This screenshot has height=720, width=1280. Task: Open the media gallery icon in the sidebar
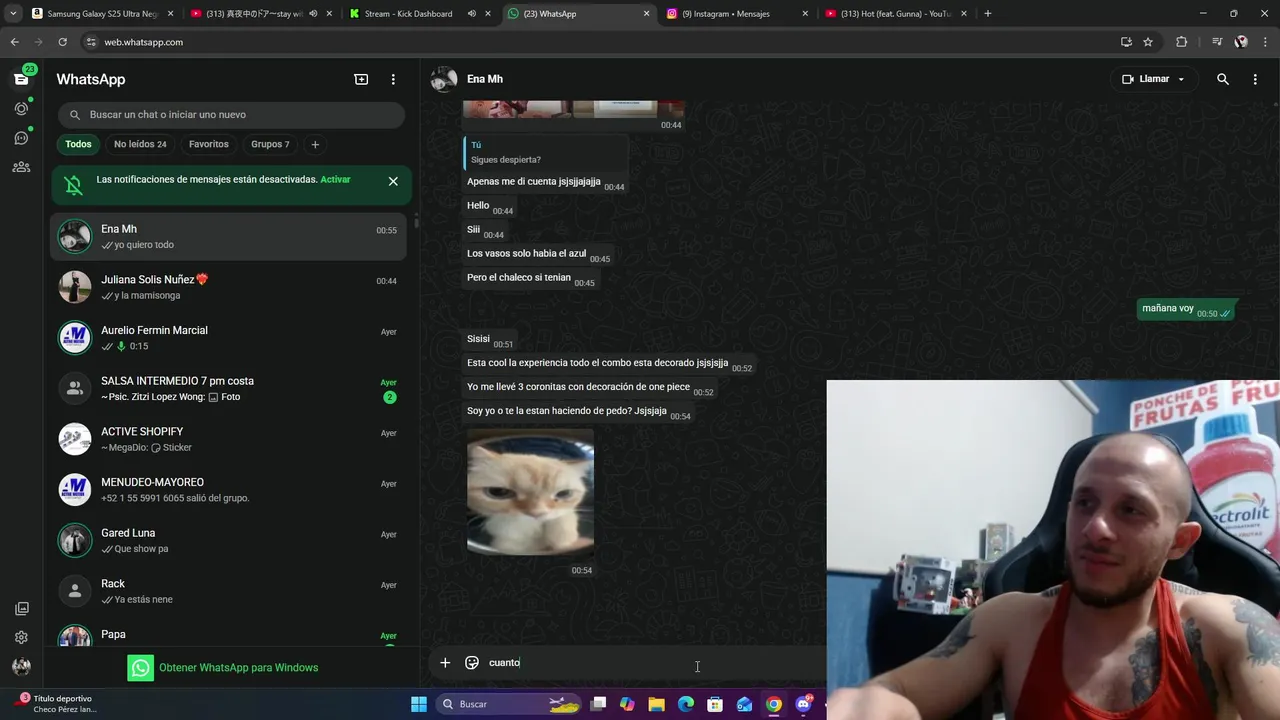[21, 608]
